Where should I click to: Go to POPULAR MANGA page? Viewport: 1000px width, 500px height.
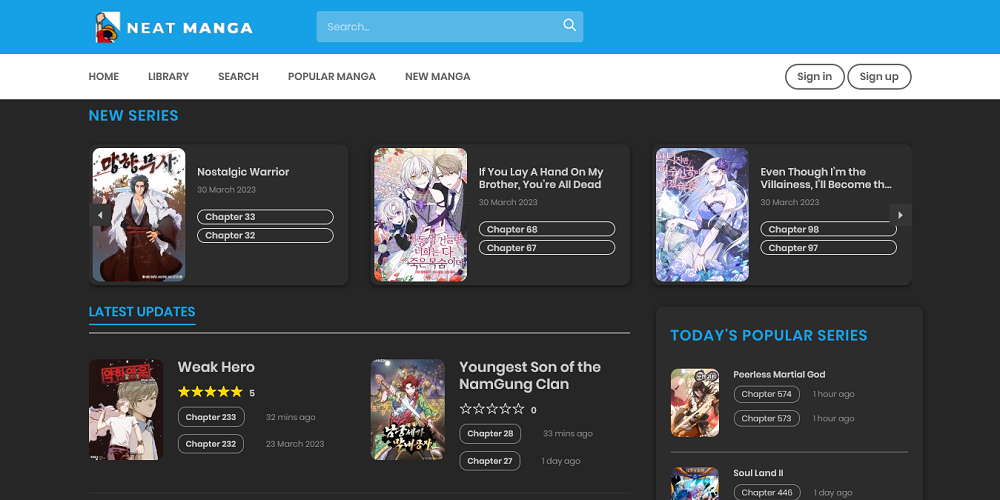(x=332, y=77)
